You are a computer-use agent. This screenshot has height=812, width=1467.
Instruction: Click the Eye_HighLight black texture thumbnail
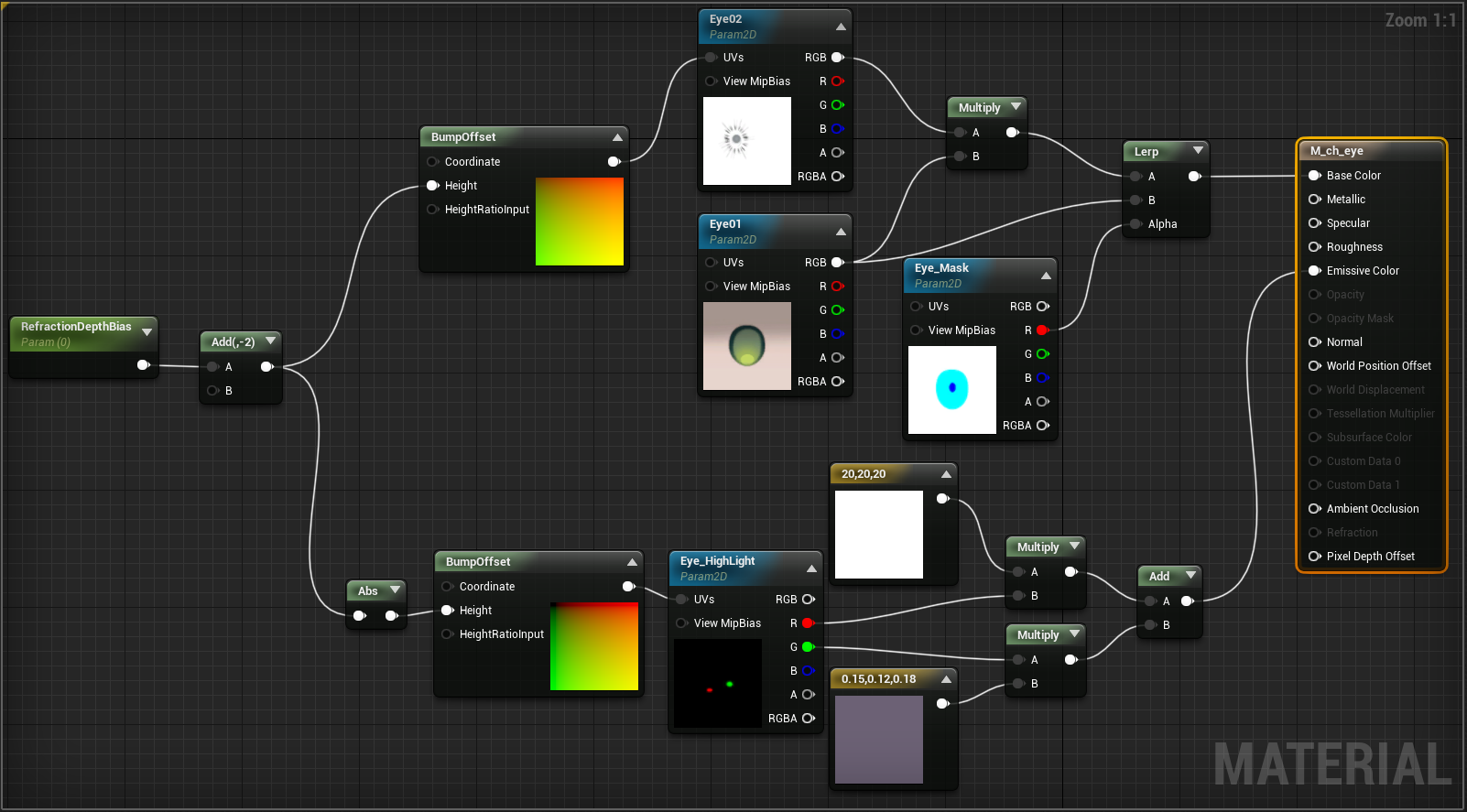pos(718,683)
